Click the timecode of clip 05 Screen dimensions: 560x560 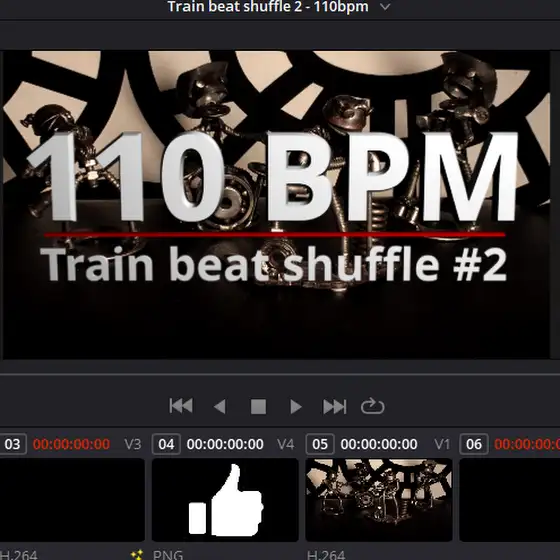point(379,444)
